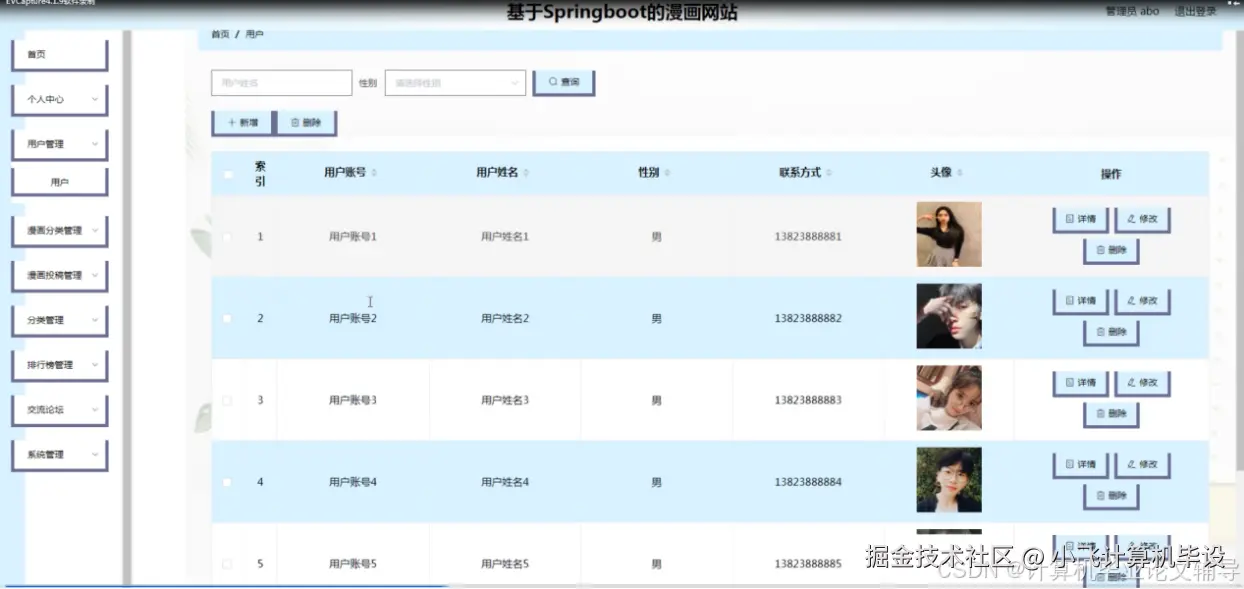Sort by 性别 column arrows
Image resolution: width=1244 pixels, height=589 pixels.
[x=667, y=173]
